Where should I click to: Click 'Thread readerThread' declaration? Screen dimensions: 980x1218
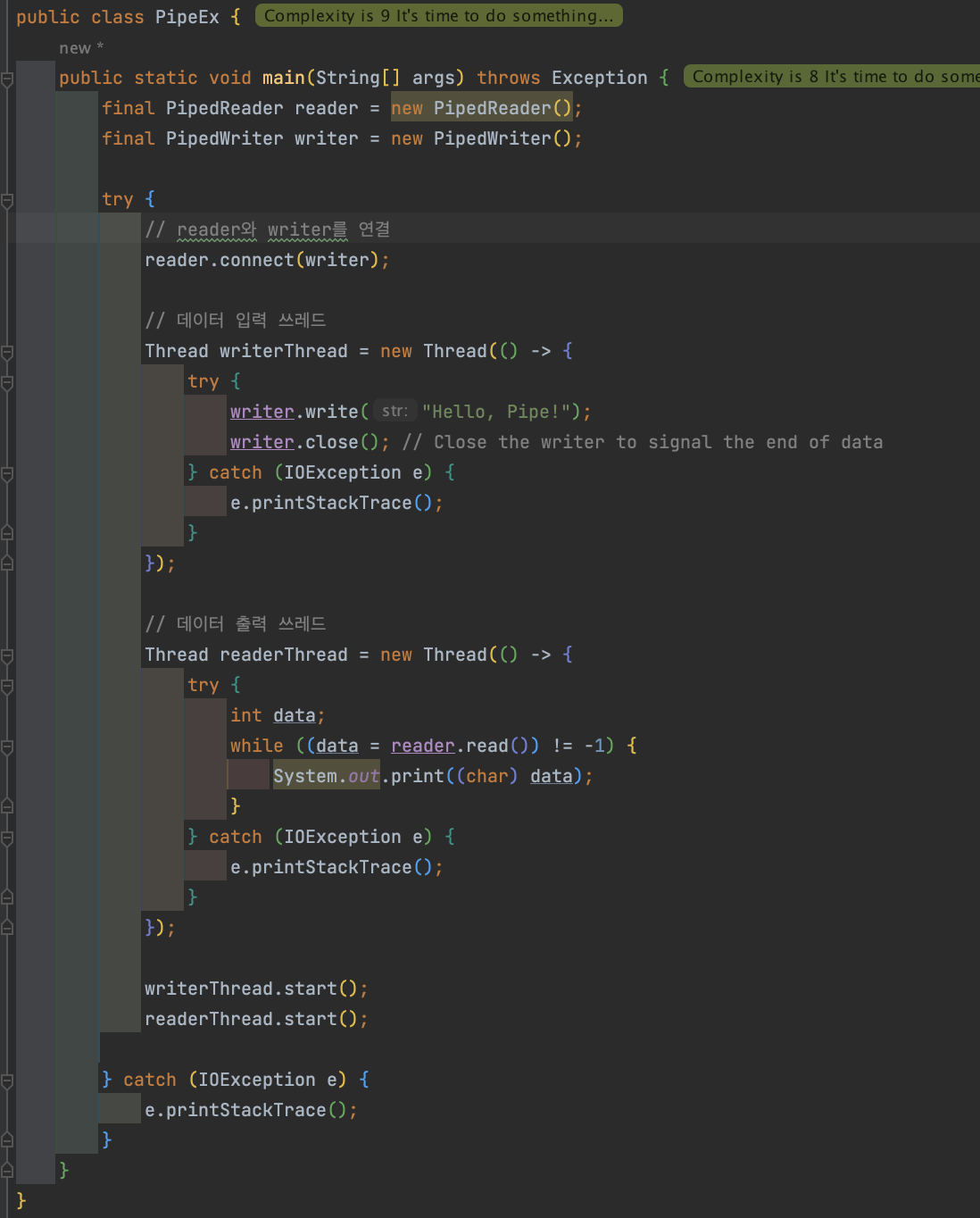[x=246, y=655]
